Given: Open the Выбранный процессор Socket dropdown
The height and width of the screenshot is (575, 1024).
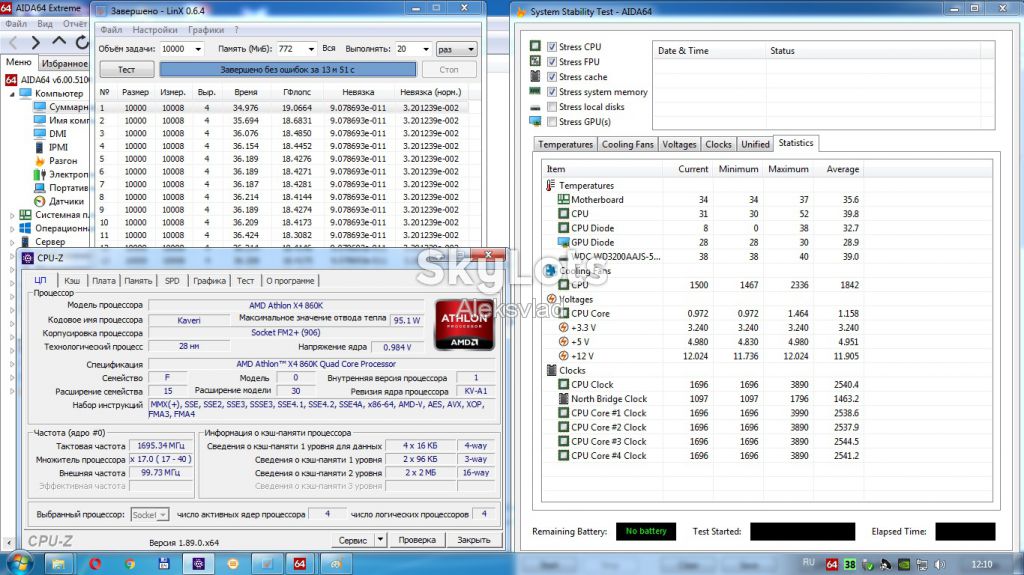Looking at the screenshot, I should pos(150,515).
